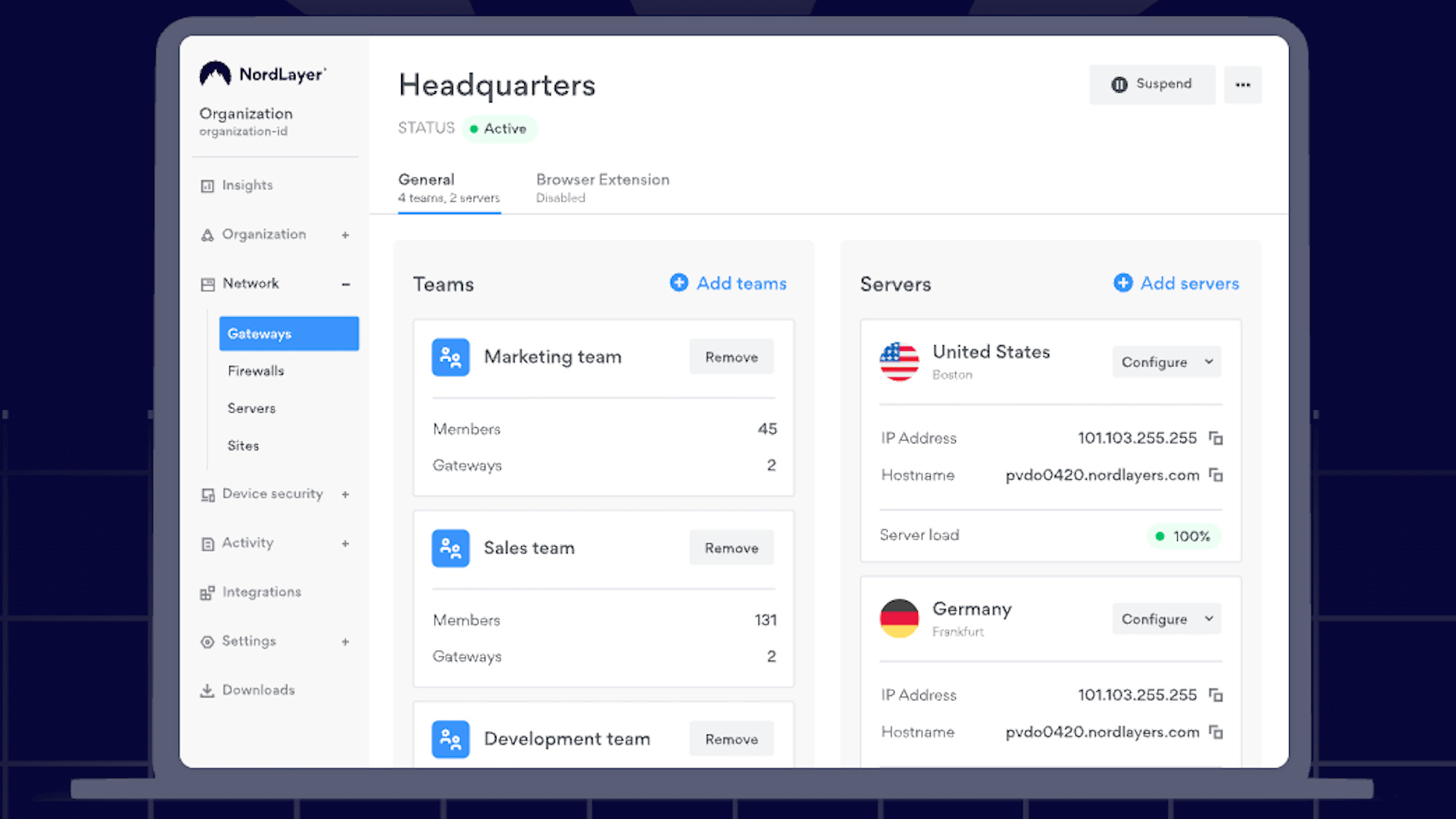
Task: Click the Device security shield icon
Action: (x=207, y=494)
